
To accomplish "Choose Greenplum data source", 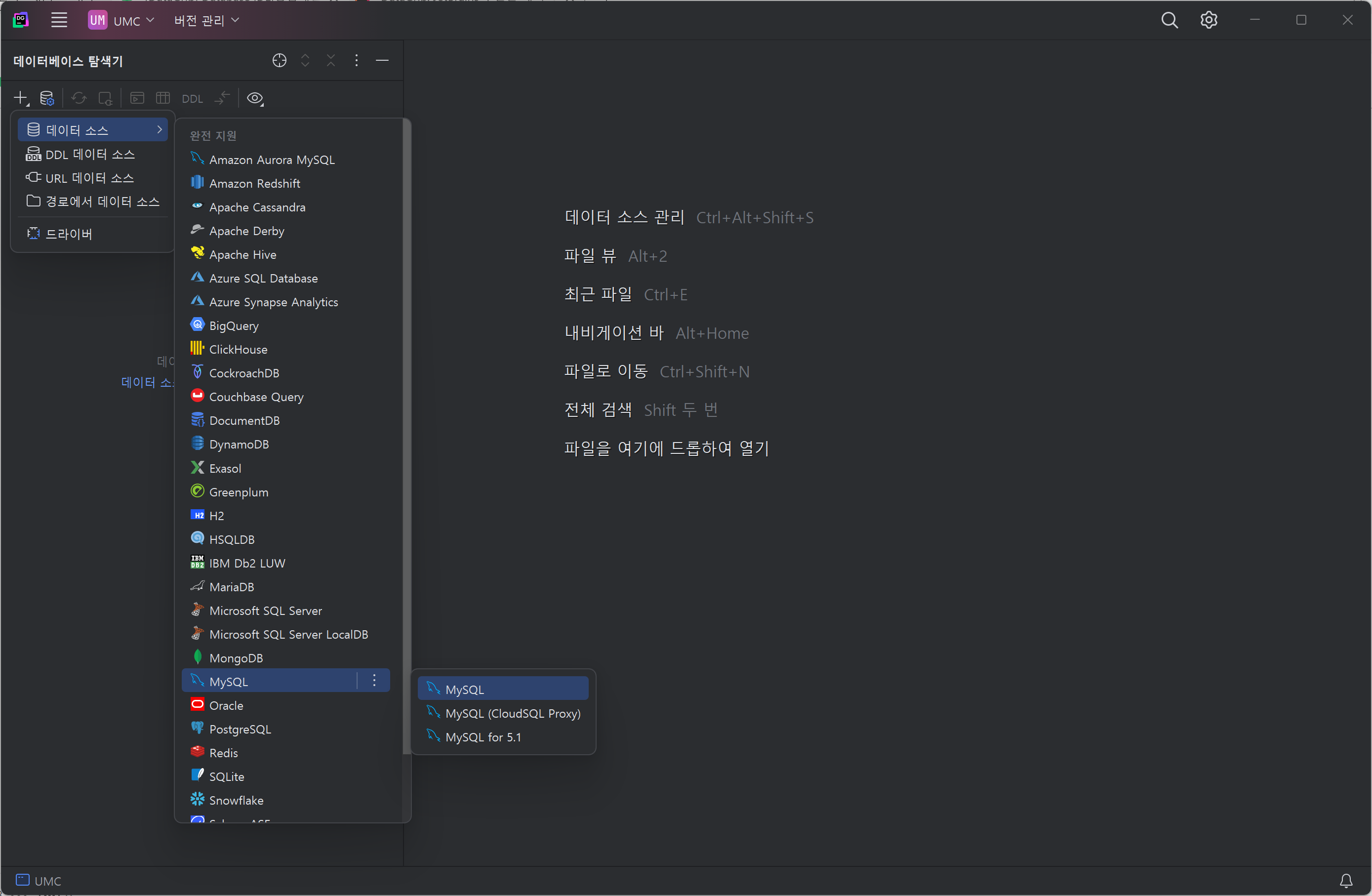I will tap(286, 491).
